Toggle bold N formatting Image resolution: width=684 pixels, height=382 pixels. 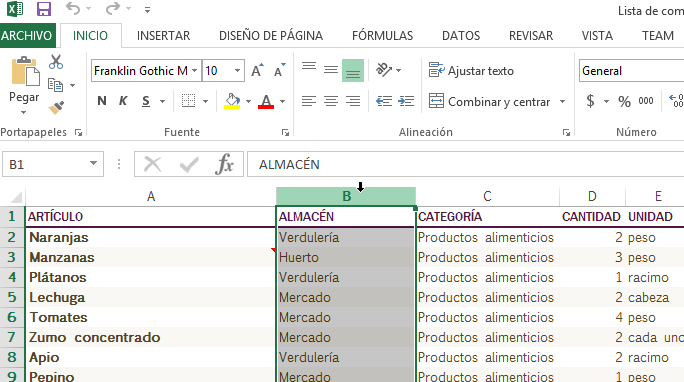point(102,101)
